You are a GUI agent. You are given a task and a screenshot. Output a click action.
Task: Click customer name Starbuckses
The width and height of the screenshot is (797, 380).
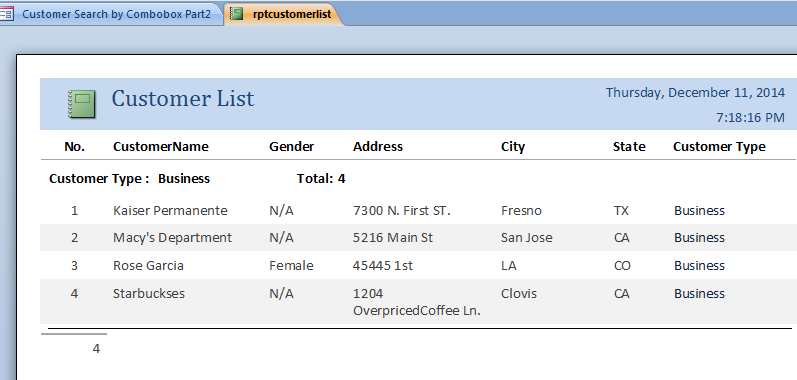point(148,294)
